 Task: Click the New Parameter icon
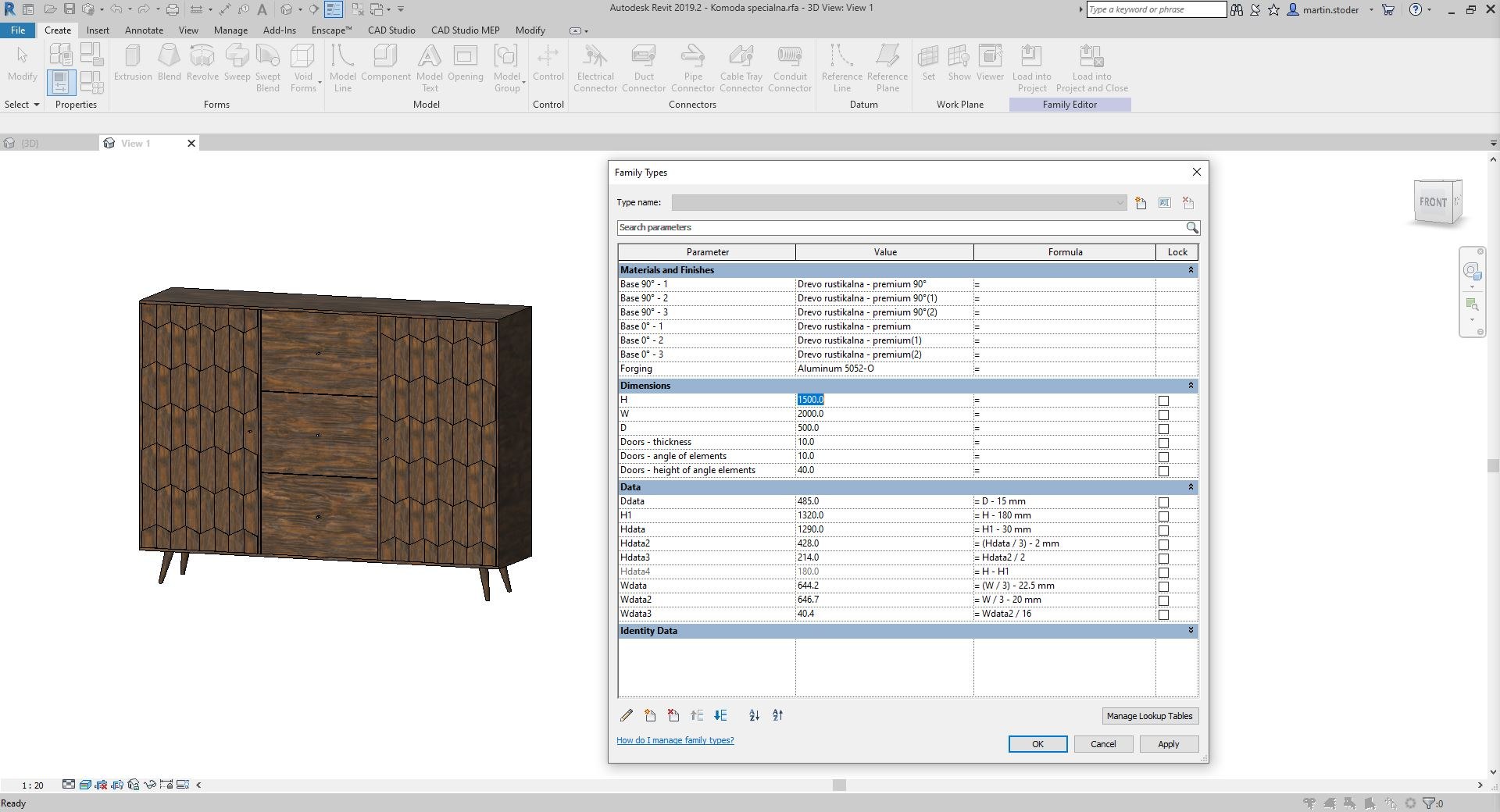(650, 715)
